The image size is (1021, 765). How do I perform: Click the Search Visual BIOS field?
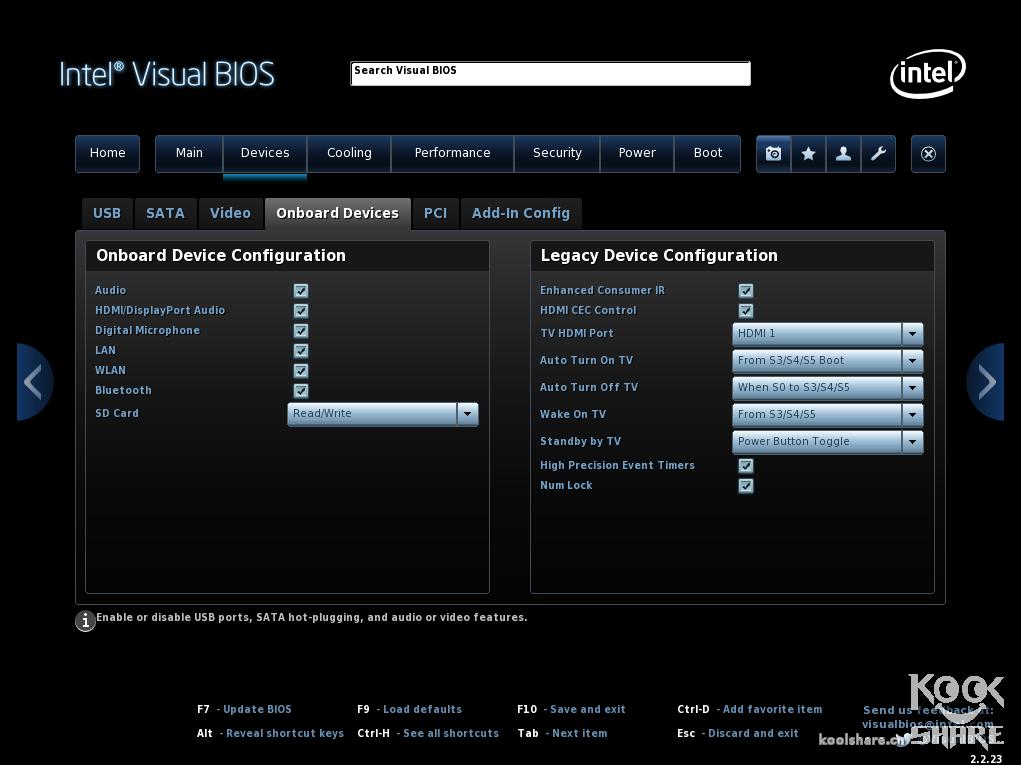550,73
